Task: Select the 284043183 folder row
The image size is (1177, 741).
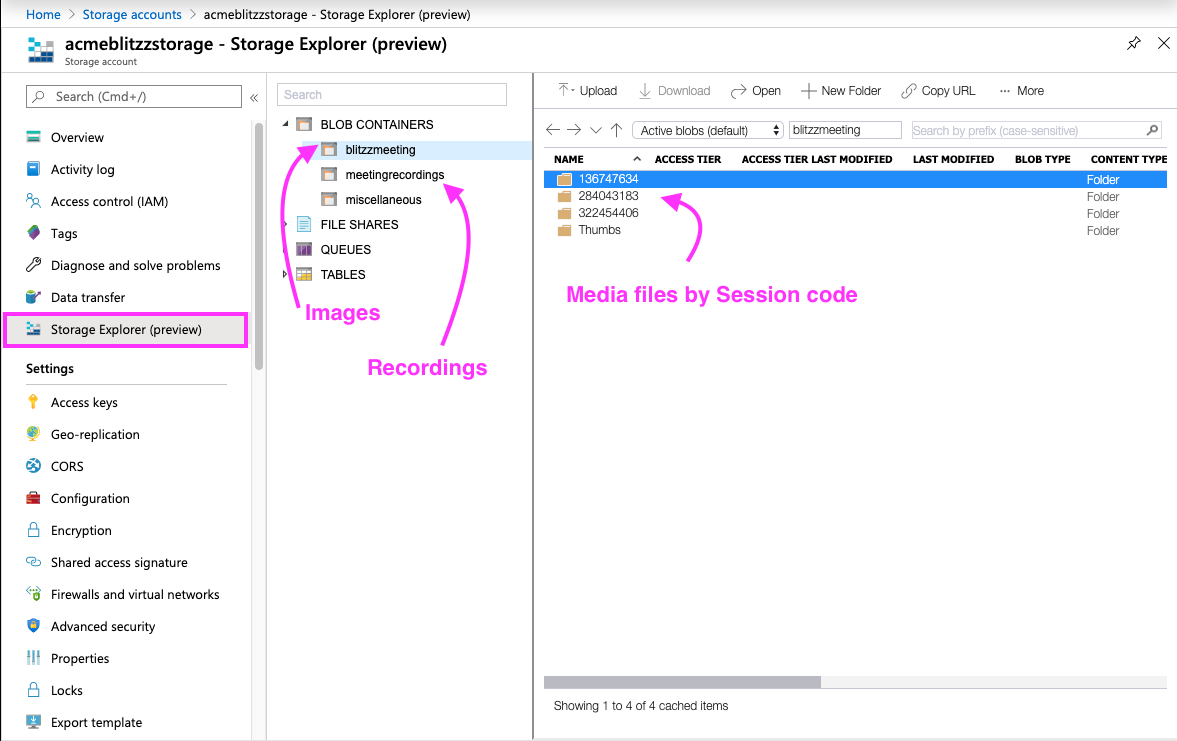Action: tap(855, 196)
